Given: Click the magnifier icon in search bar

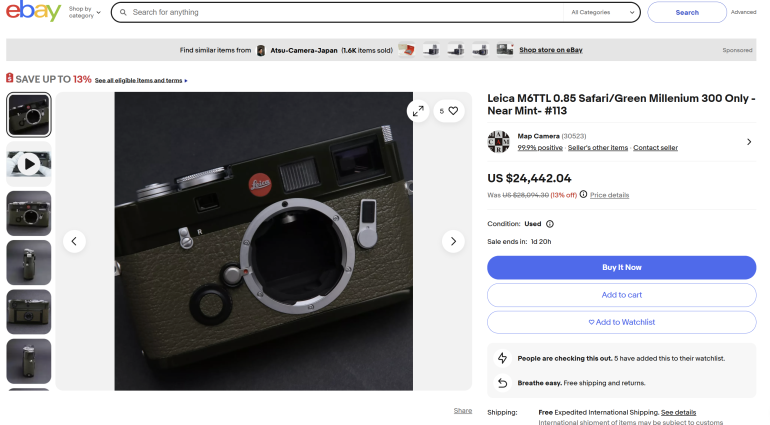Looking at the screenshot, I should pyautogui.click(x=123, y=12).
